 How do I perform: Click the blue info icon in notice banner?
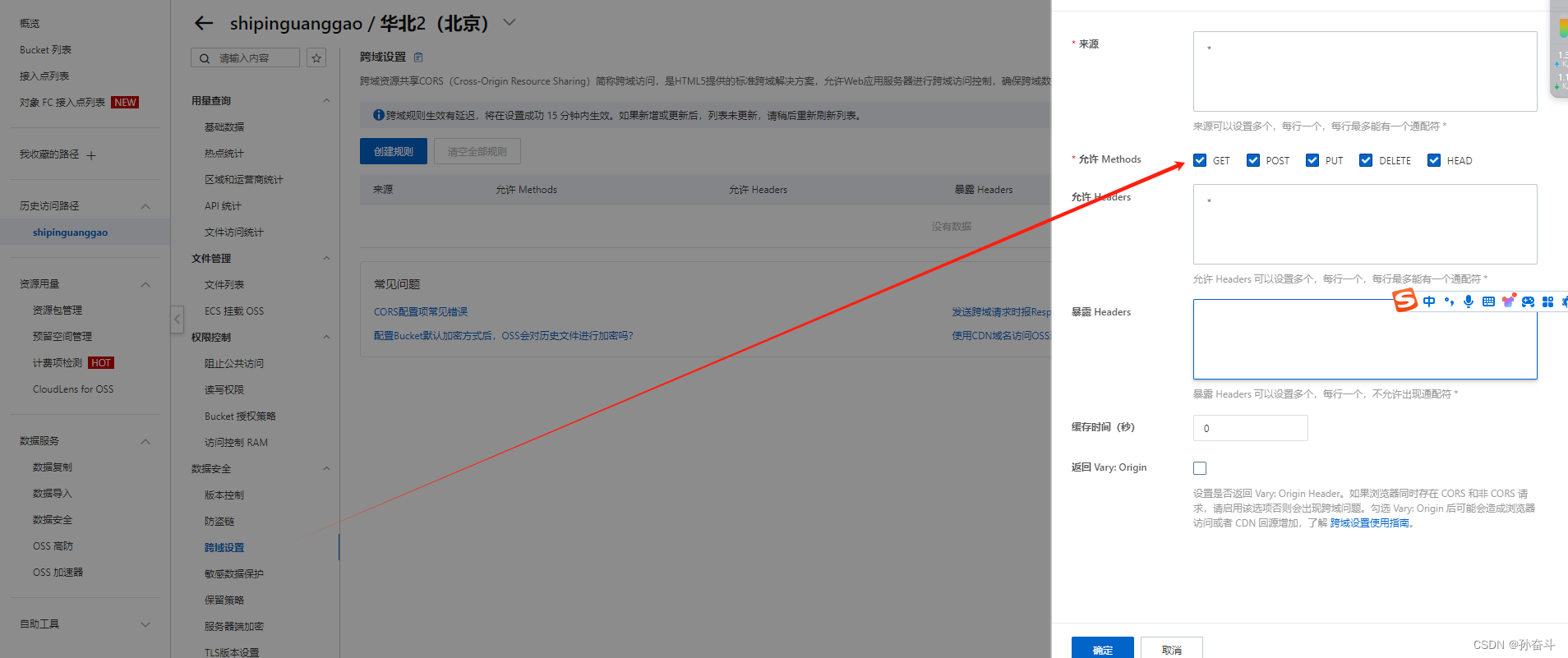378,115
